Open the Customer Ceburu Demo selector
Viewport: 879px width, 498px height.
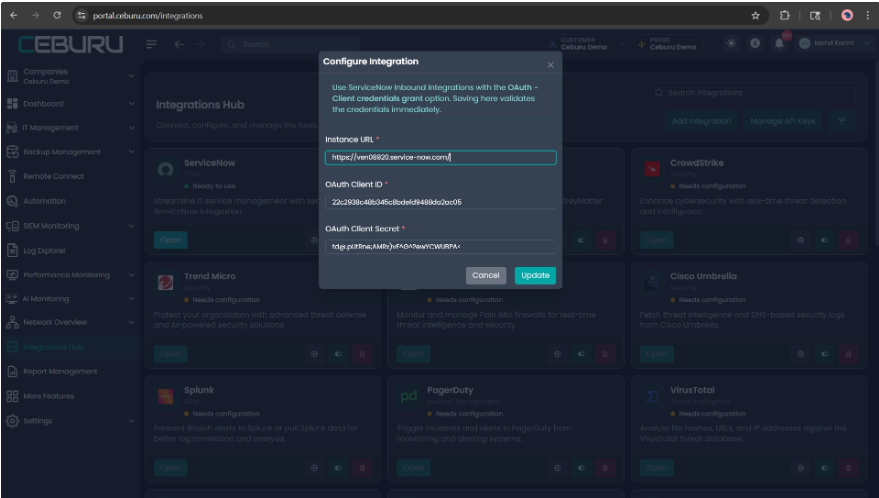(580, 44)
